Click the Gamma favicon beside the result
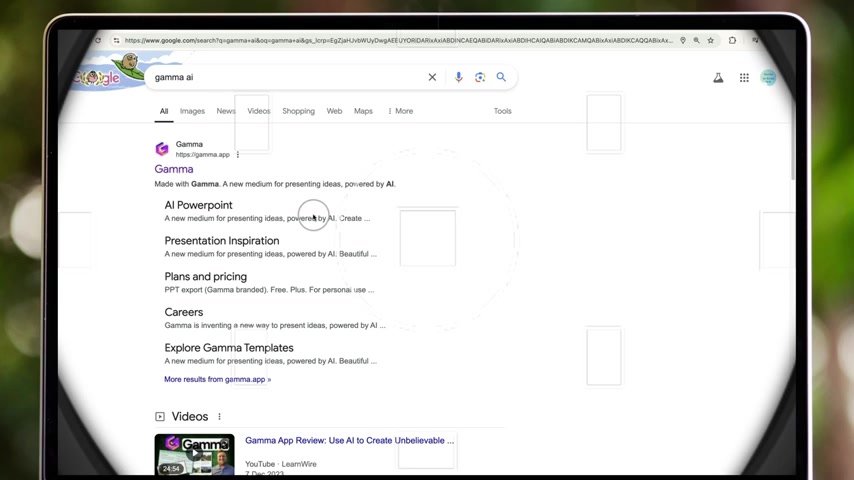The image size is (854, 480). [162, 149]
